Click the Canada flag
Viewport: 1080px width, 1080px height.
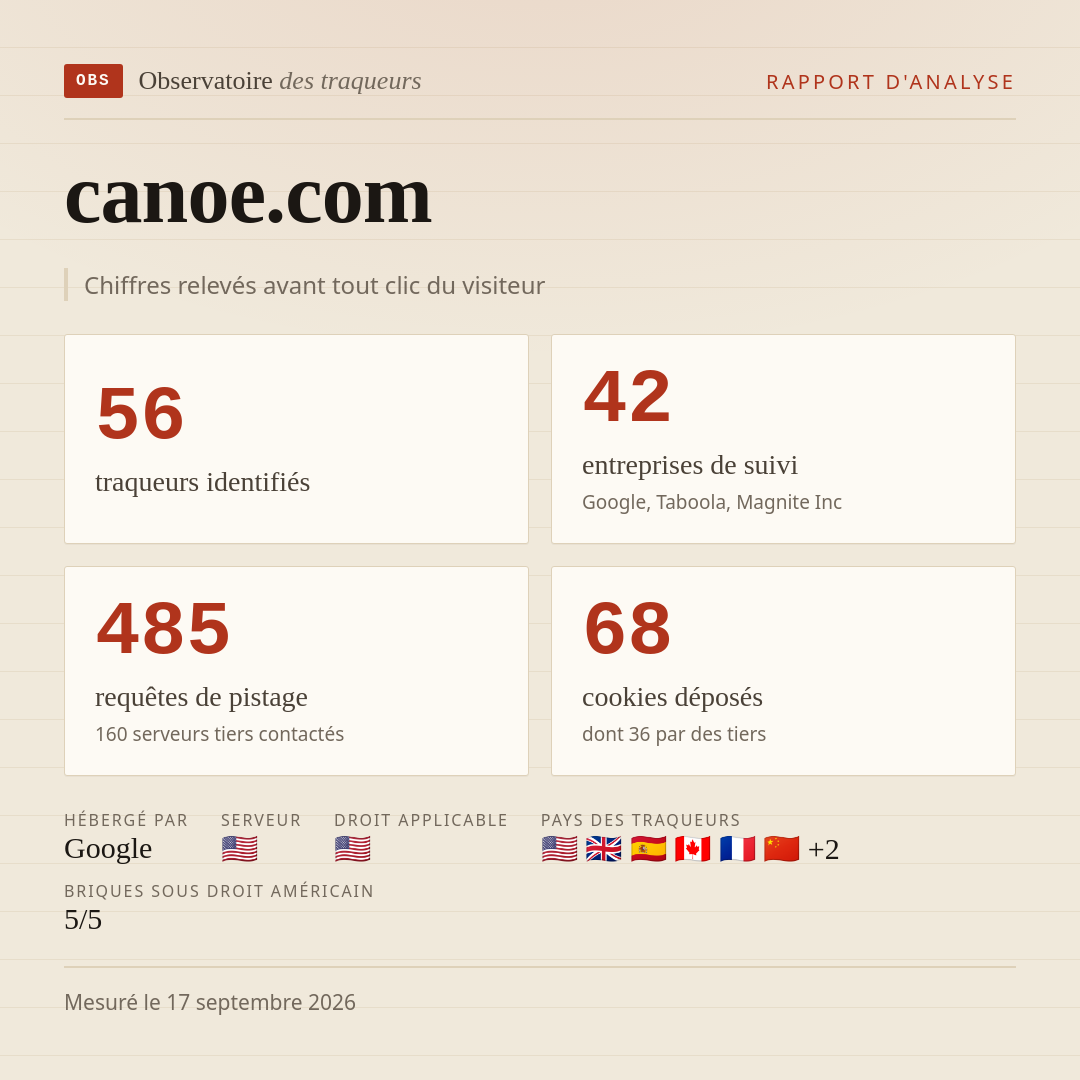693,849
